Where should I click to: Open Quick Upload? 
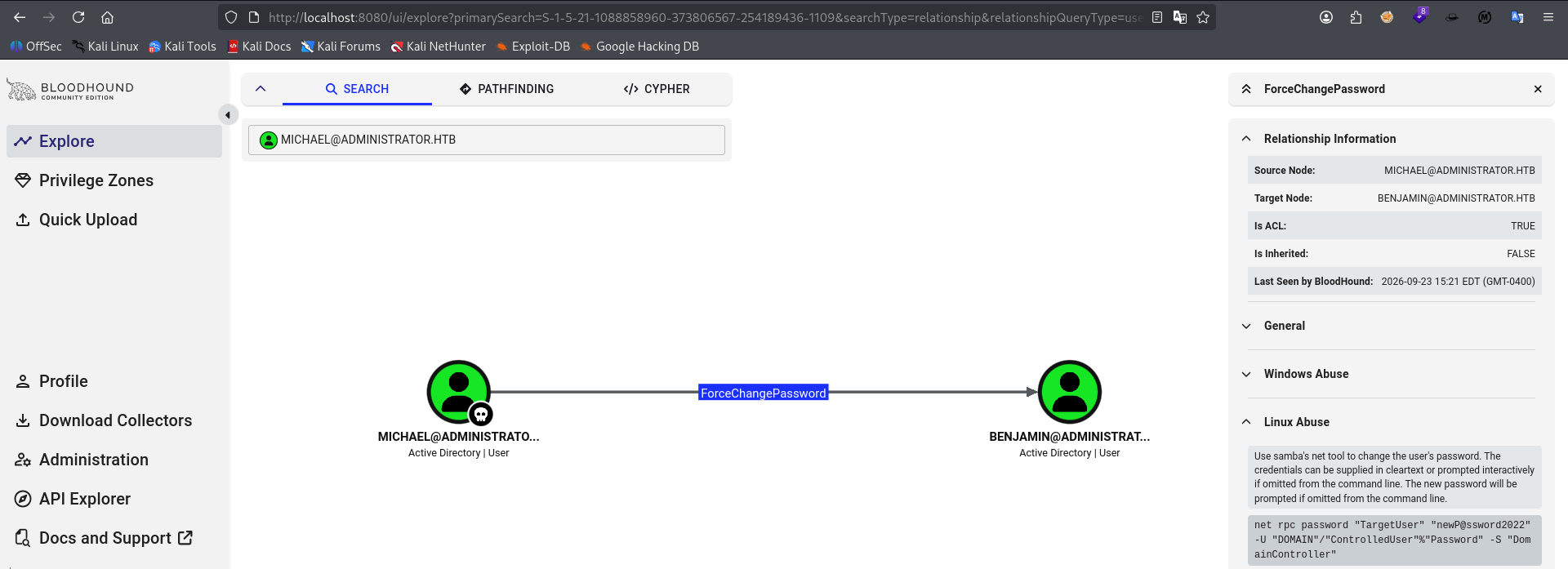point(114,220)
